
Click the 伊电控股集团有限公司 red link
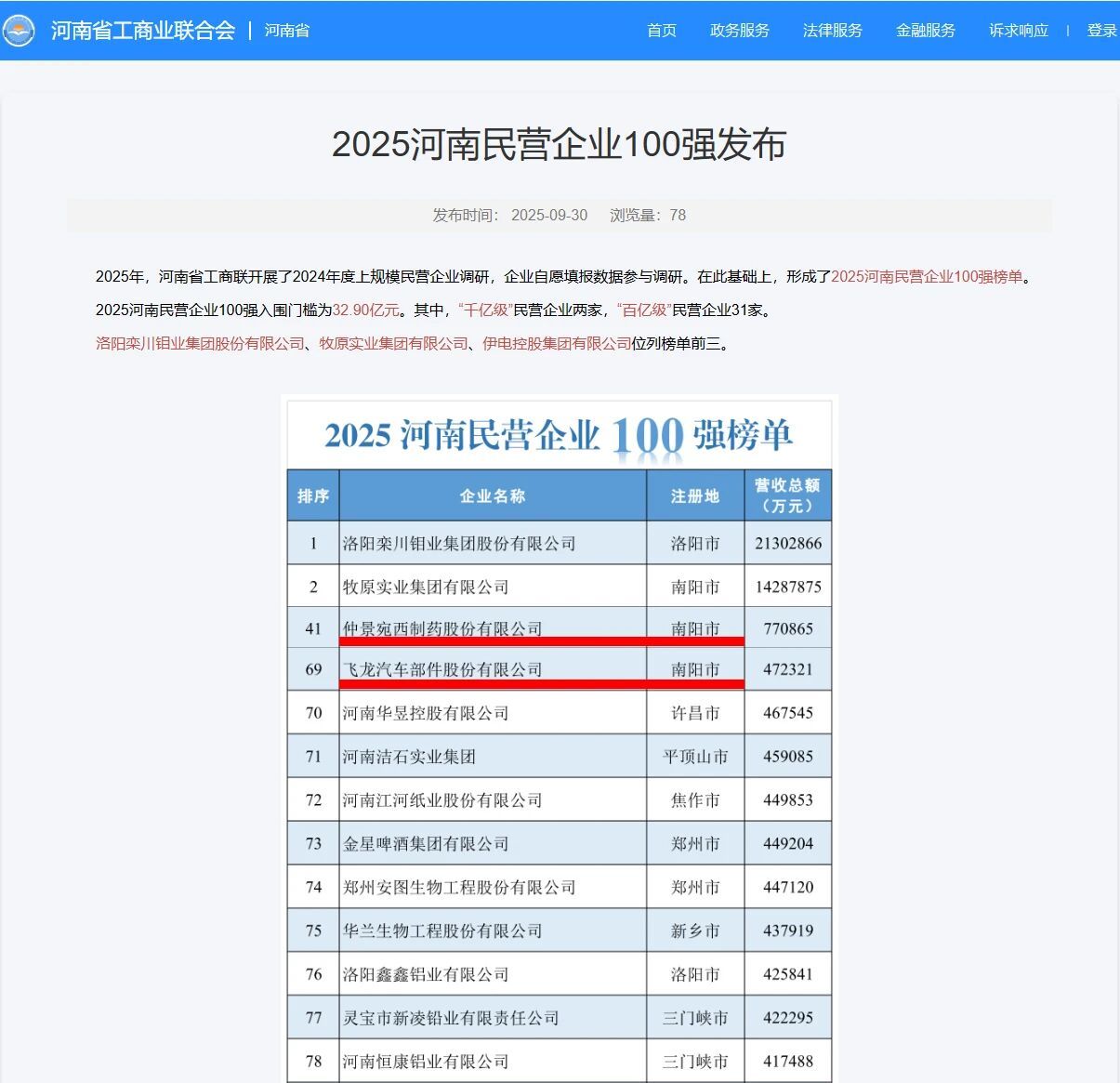(556, 344)
